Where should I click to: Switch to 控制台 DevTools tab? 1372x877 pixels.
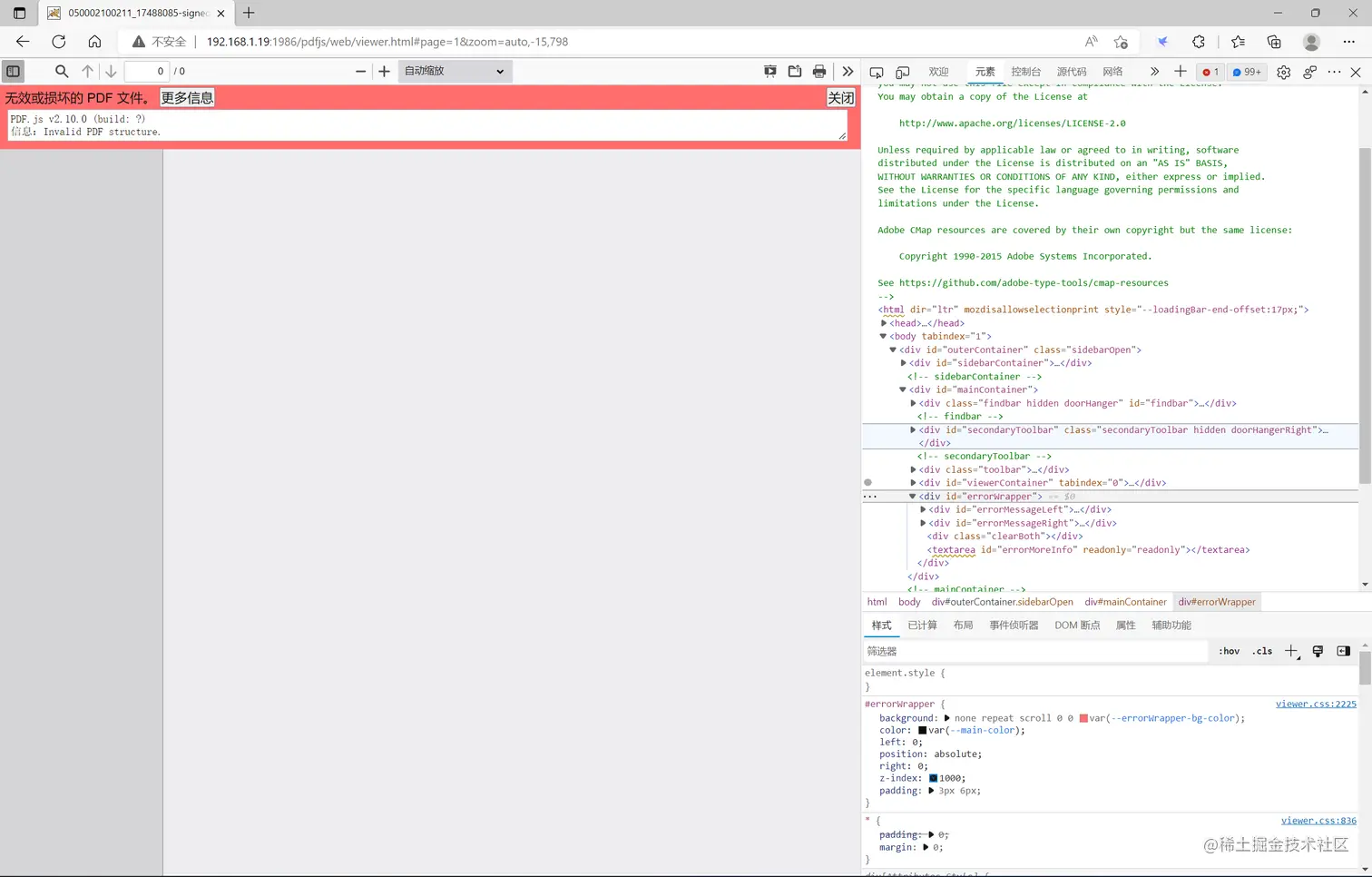[x=1025, y=72]
